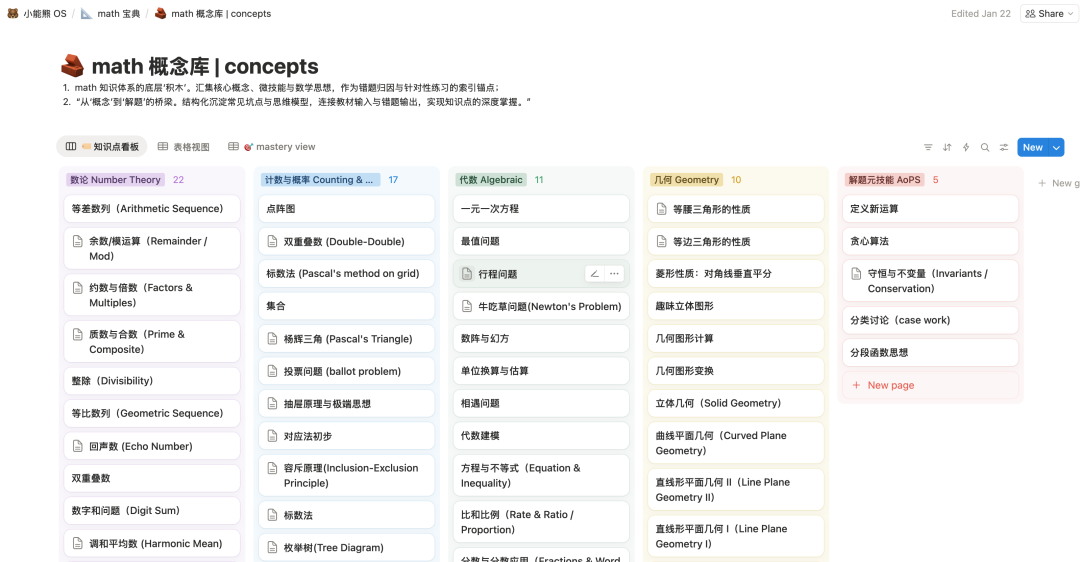The width and height of the screenshot is (1080, 562).
Task: Click page icon on 等边三角形的性质 card
Action: (661, 241)
